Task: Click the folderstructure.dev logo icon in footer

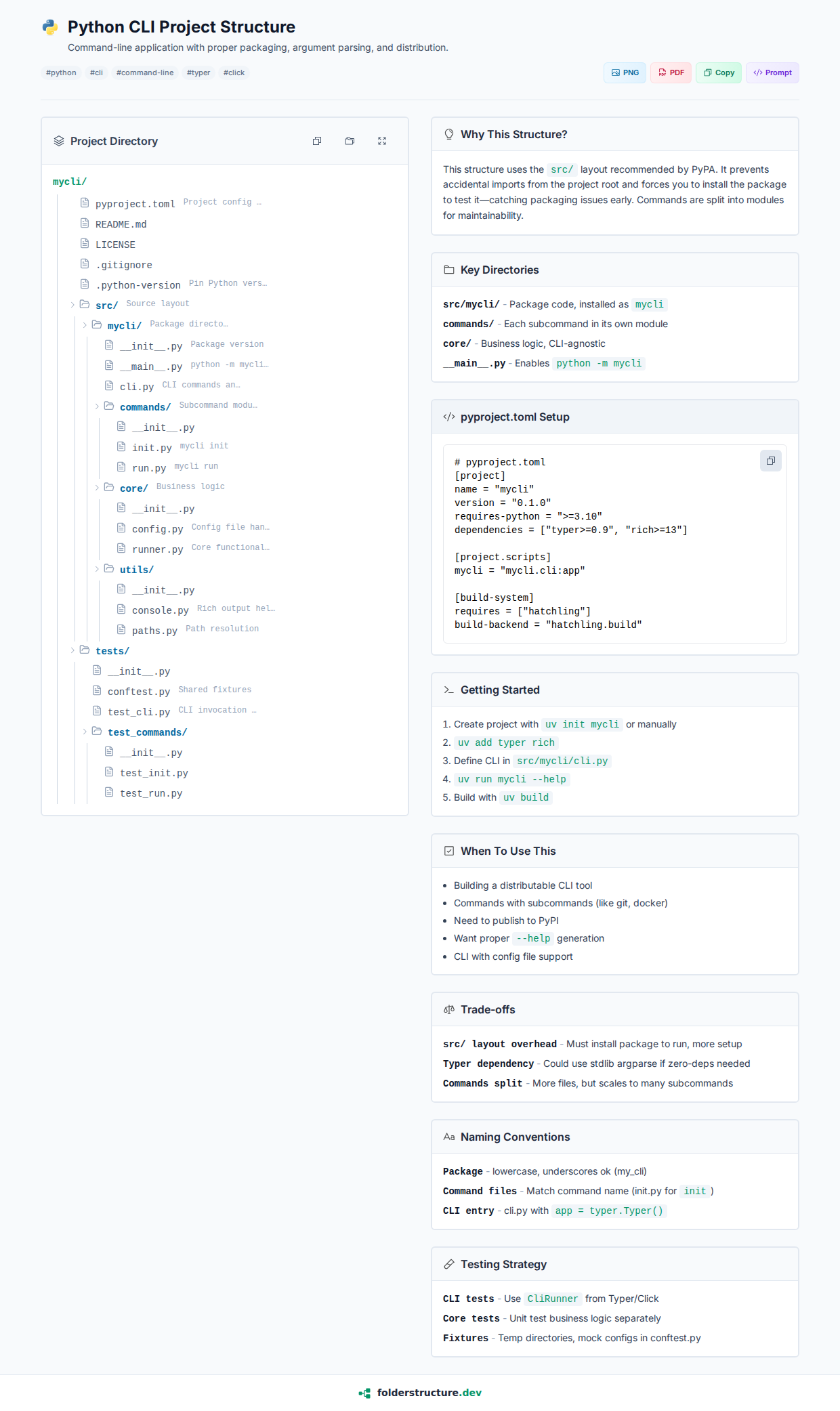Action: pos(365,1393)
